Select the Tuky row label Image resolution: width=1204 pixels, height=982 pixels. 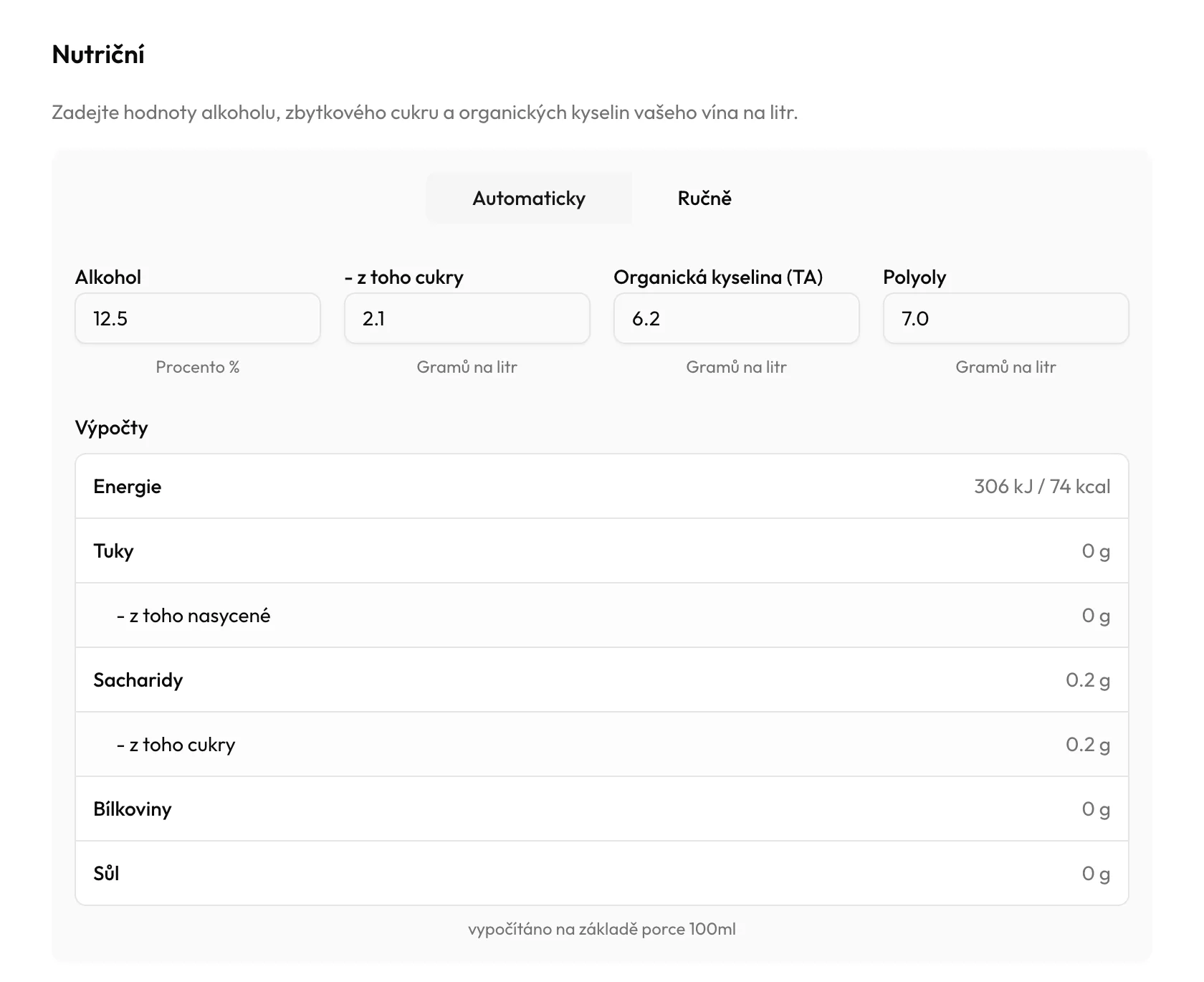[113, 551]
